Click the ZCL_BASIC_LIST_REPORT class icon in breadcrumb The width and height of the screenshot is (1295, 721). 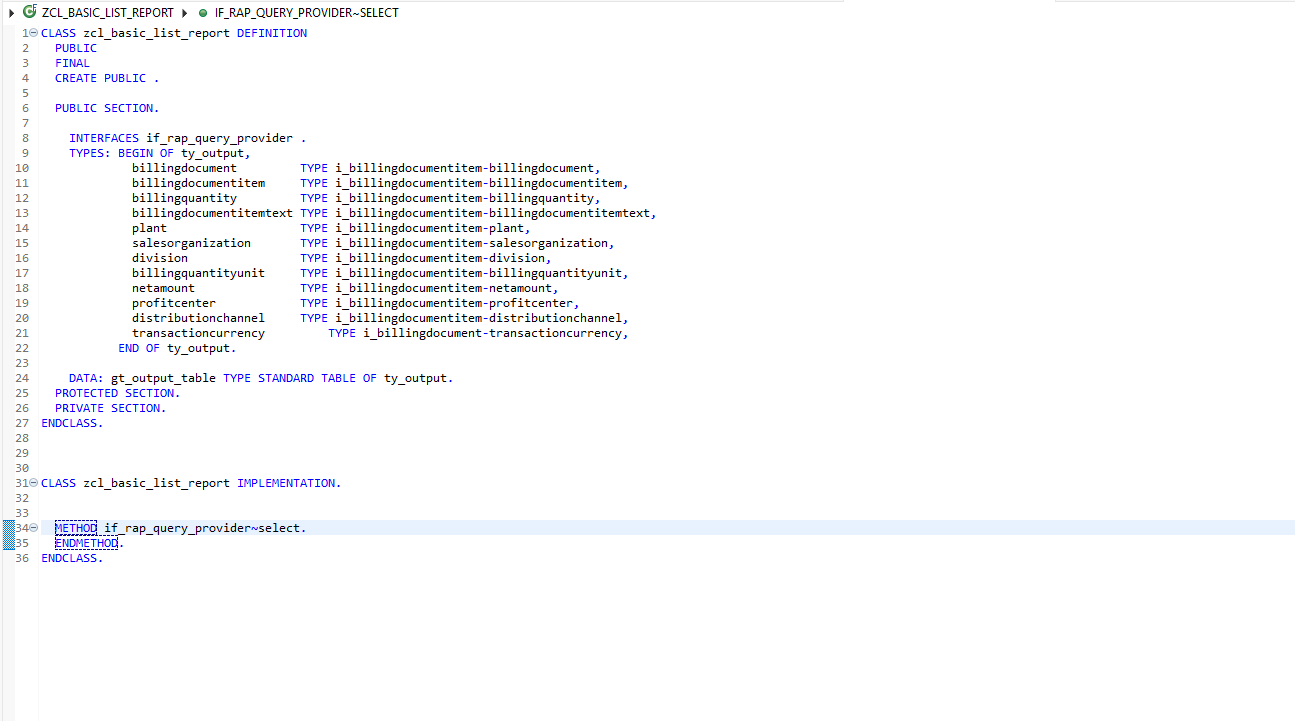[29, 12]
